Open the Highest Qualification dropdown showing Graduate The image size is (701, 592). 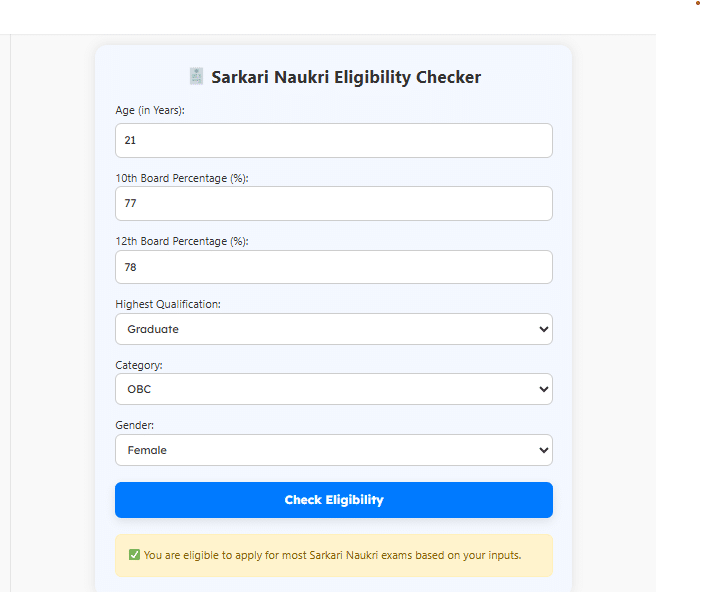(334, 329)
